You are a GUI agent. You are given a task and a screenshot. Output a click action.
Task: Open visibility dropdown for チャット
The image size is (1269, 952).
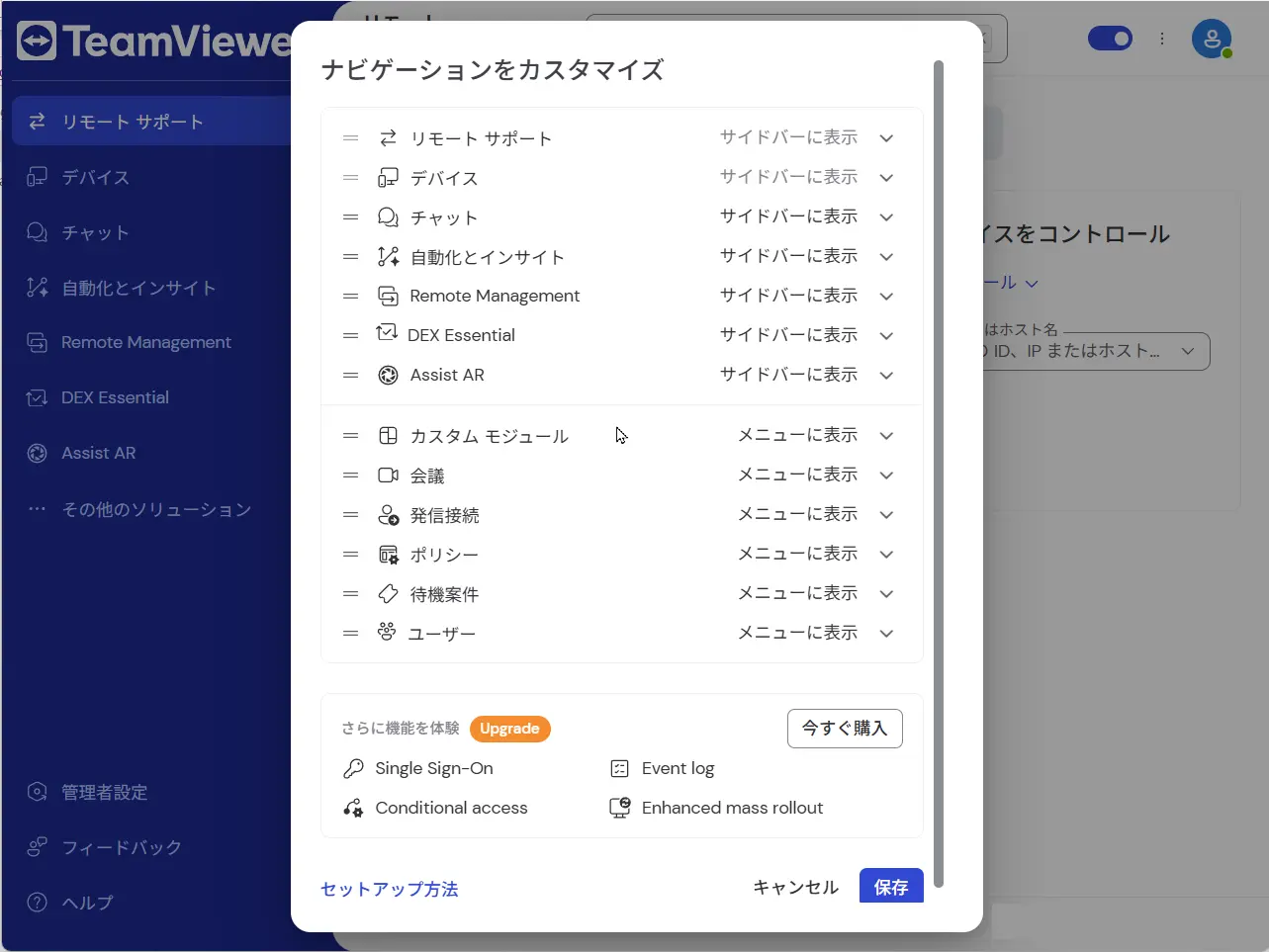[886, 217]
